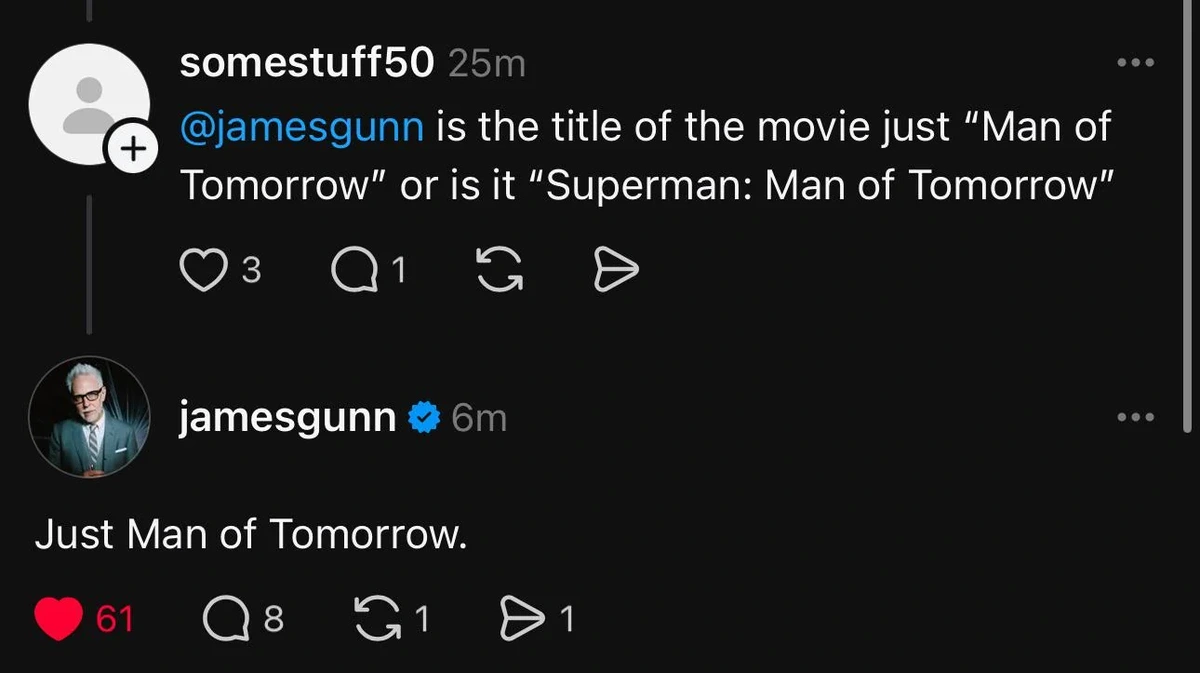Click the blue verified badge
Screen dimensions: 1200x673
(x=425, y=418)
